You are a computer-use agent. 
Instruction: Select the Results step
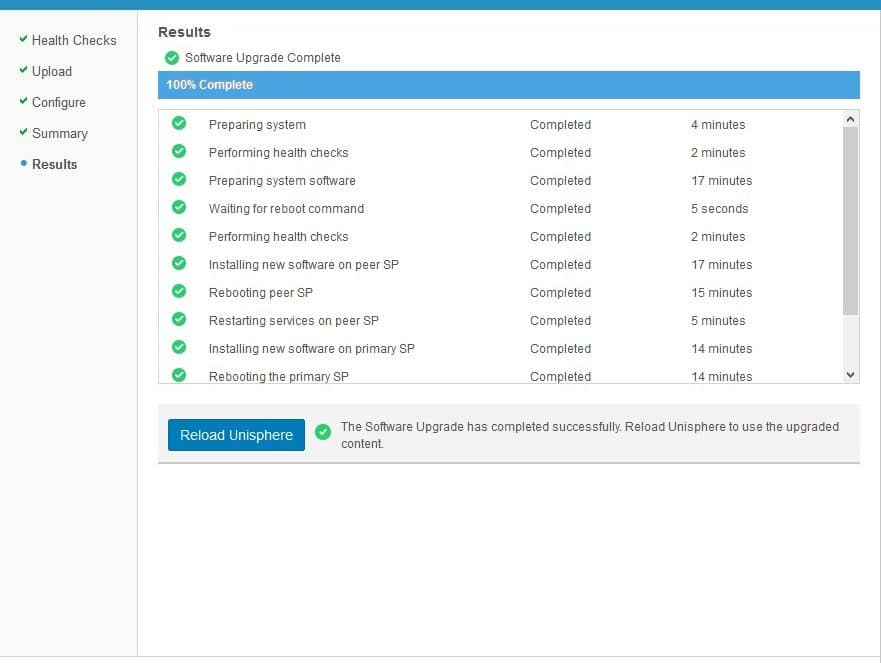tap(54, 164)
